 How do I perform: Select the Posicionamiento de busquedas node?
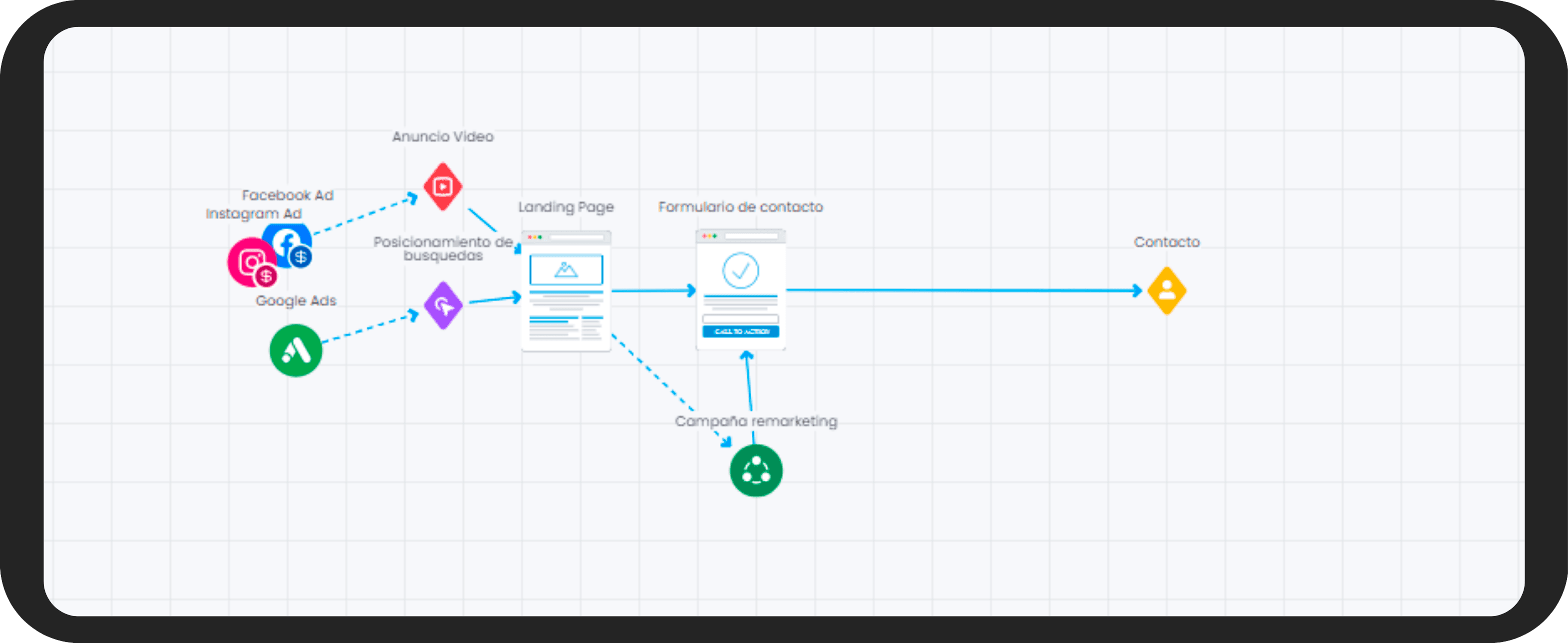(x=443, y=307)
